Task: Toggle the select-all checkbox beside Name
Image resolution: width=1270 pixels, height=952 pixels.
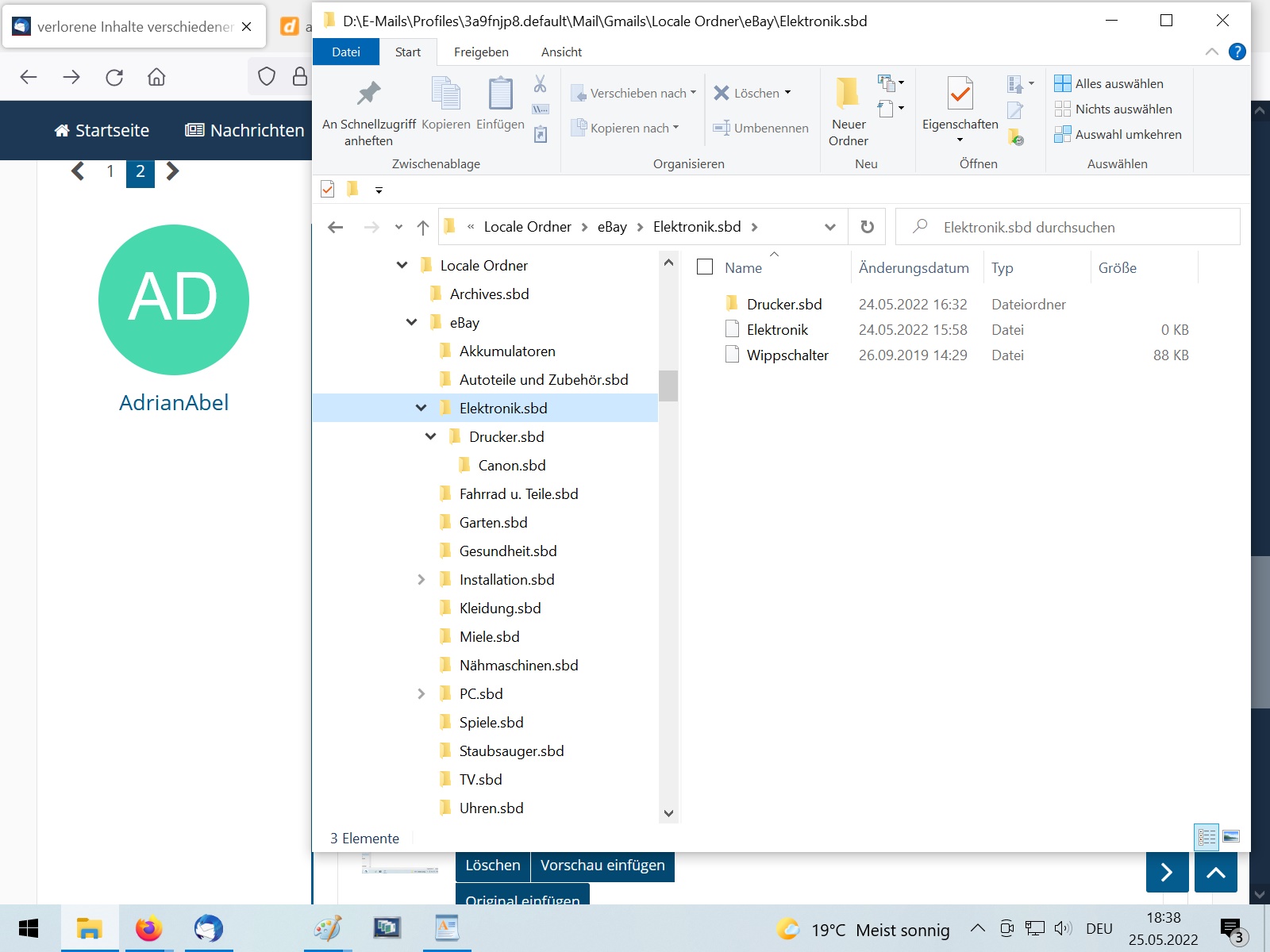Action: [705, 267]
